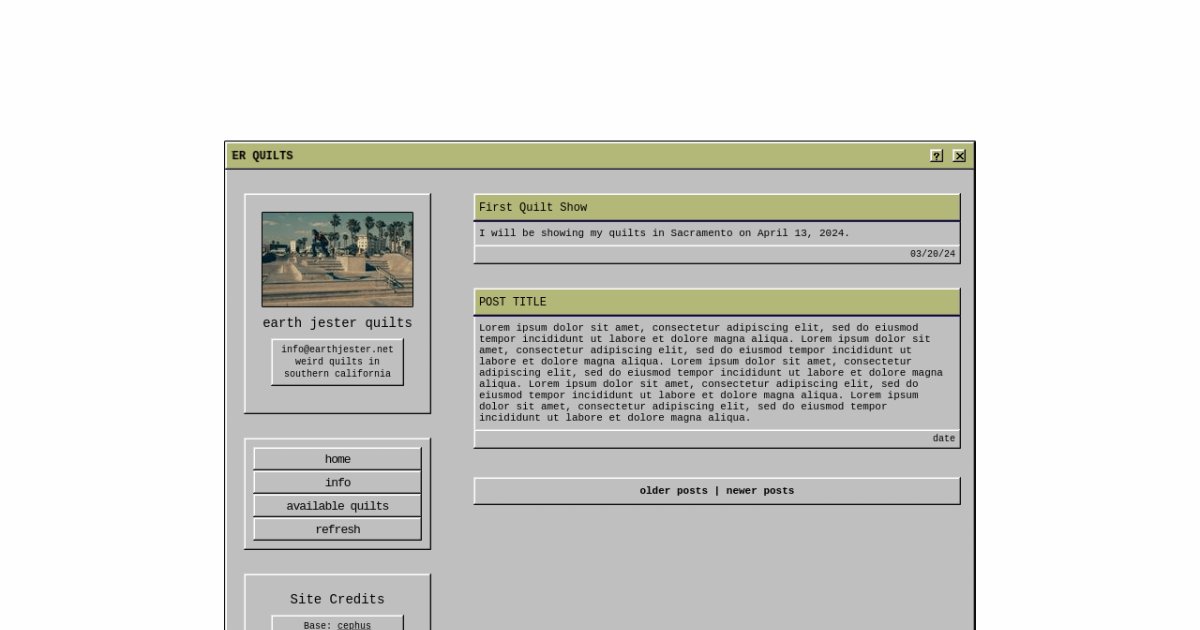Click the Site Credits heading
The image size is (1200, 630).
click(x=337, y=599)
